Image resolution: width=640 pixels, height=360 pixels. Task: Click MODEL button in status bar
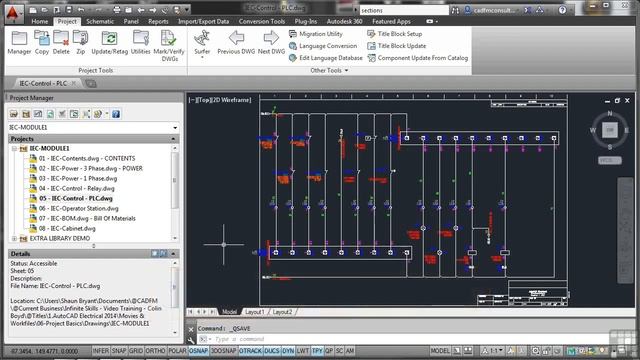tap(440, 351)
